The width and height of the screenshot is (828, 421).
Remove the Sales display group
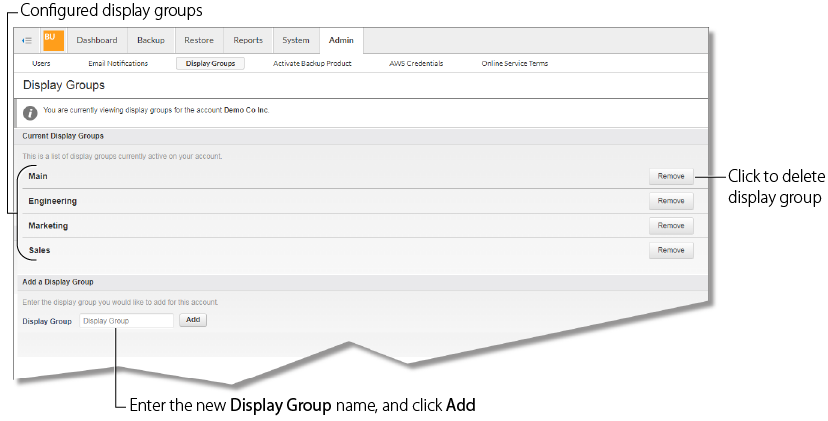coord(671,251)
